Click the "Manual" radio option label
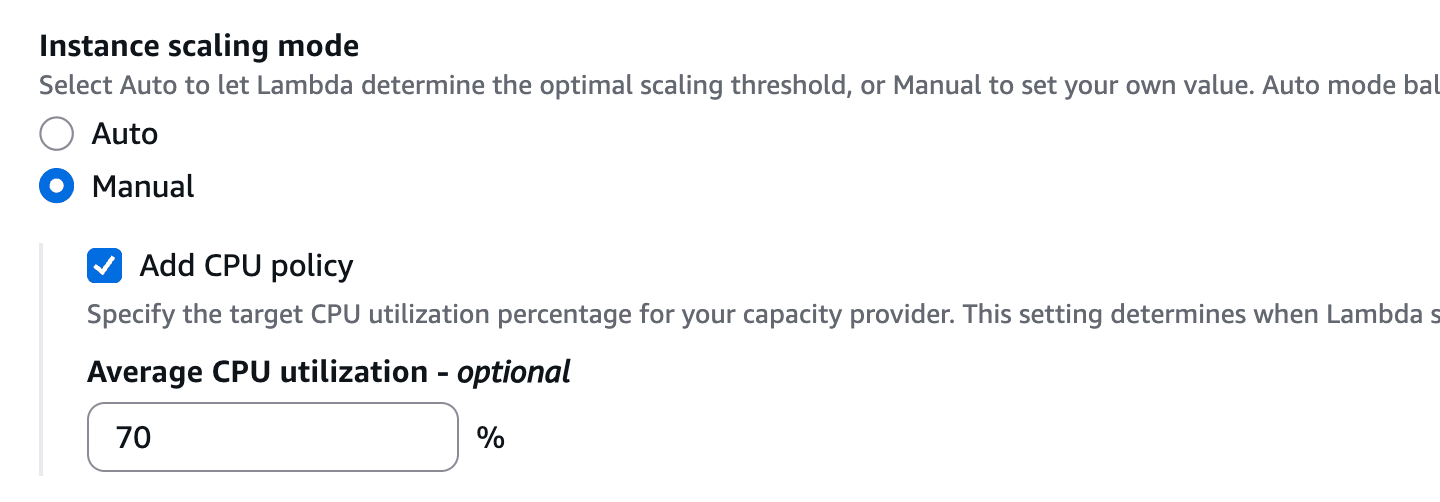1440x502 pixels. (143, 186)
